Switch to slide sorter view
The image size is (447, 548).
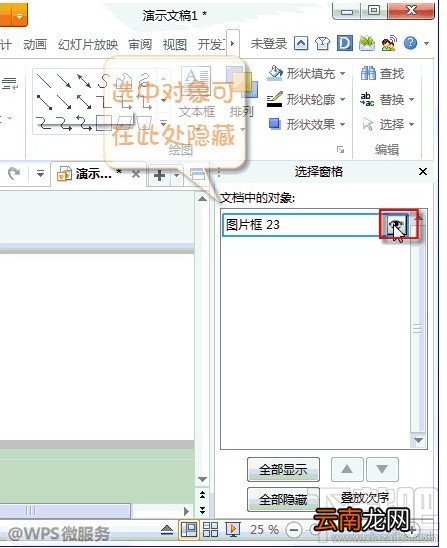pyautogui.click(x=211, y=530)
